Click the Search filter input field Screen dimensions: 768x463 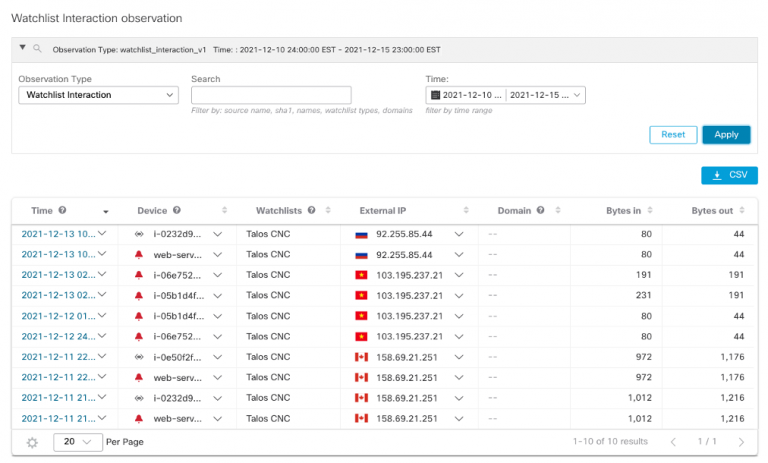(x=271, y=95)
